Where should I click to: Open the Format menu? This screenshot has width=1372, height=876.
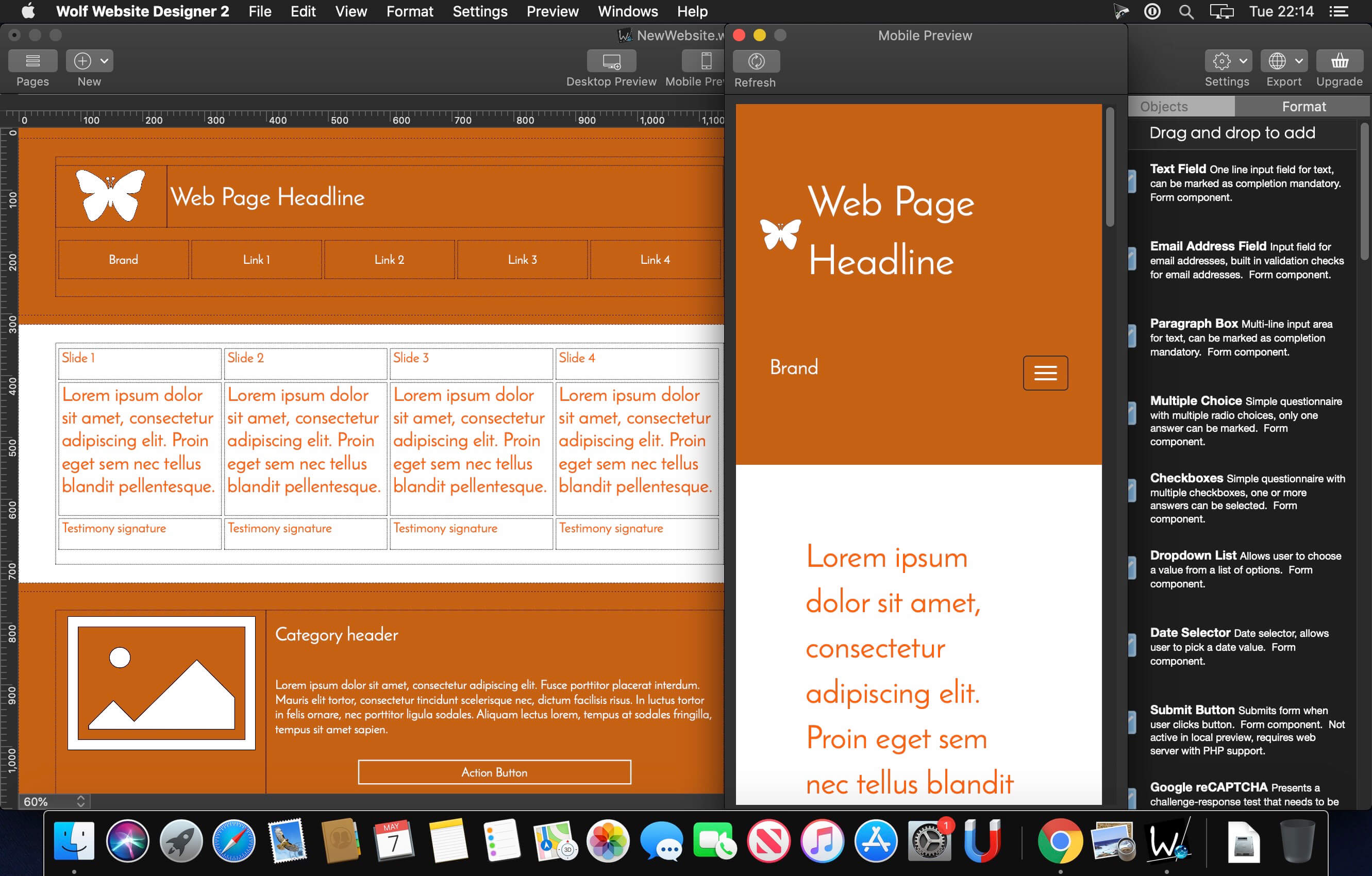tap(409, 11)
